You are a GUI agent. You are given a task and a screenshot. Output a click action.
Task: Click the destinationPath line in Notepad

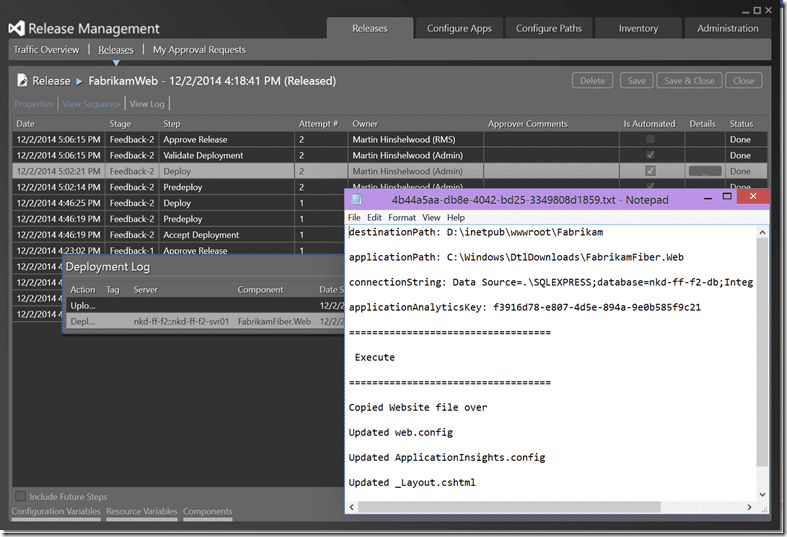pyautogui.click(x=476, y=232)
